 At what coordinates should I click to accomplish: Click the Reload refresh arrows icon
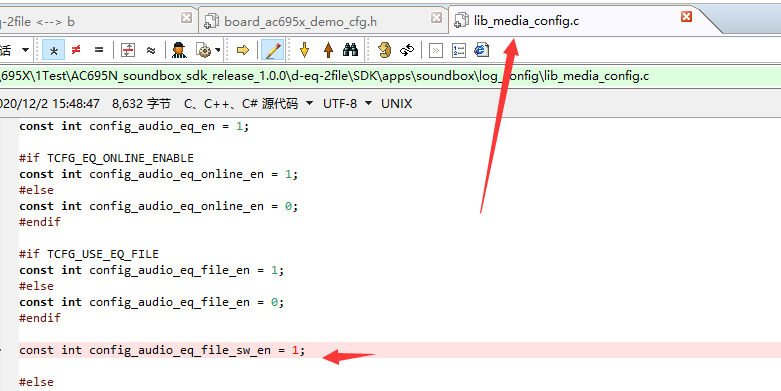tap(407, 50)
